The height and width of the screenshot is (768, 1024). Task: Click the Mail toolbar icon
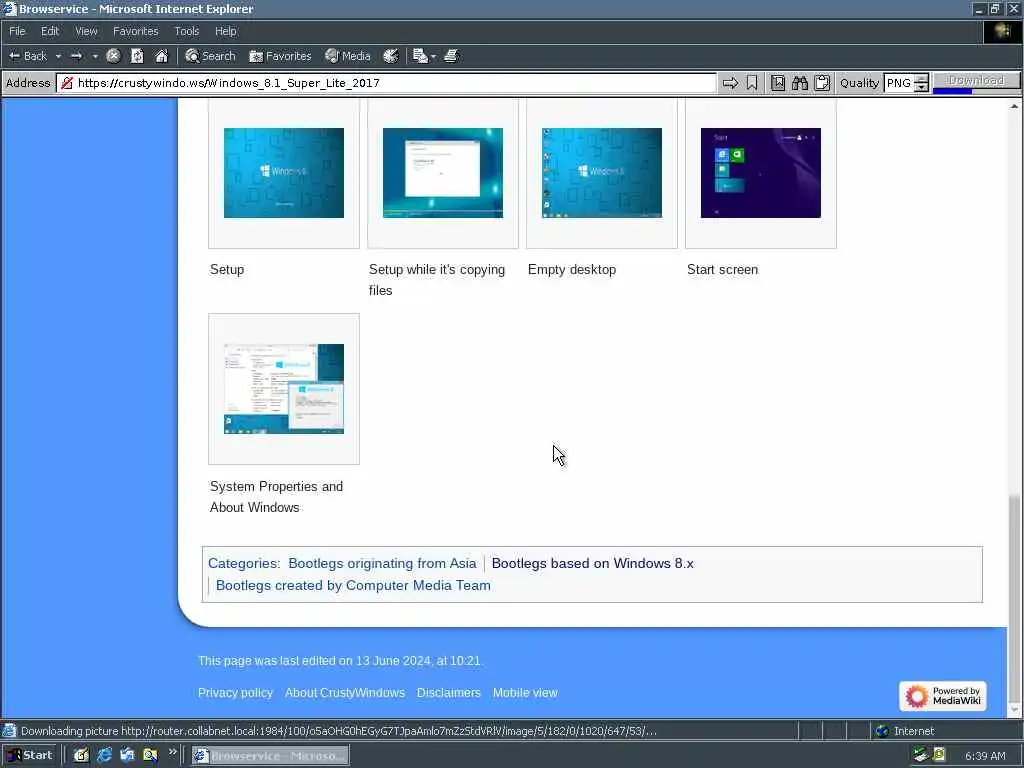pos(420,56)
